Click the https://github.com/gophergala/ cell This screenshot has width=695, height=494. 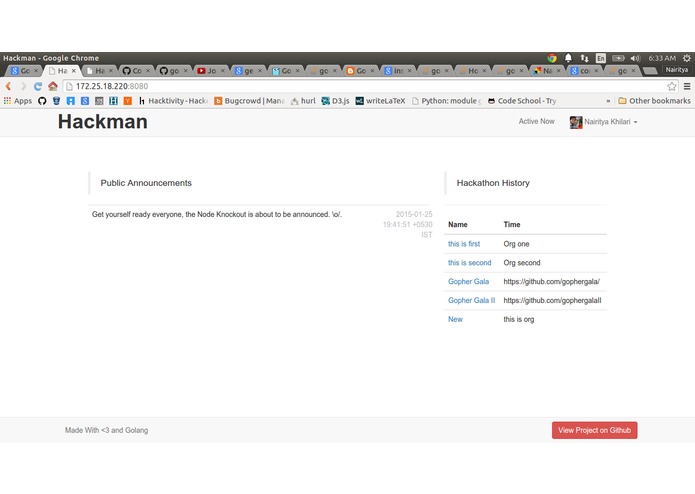(551, 281)
